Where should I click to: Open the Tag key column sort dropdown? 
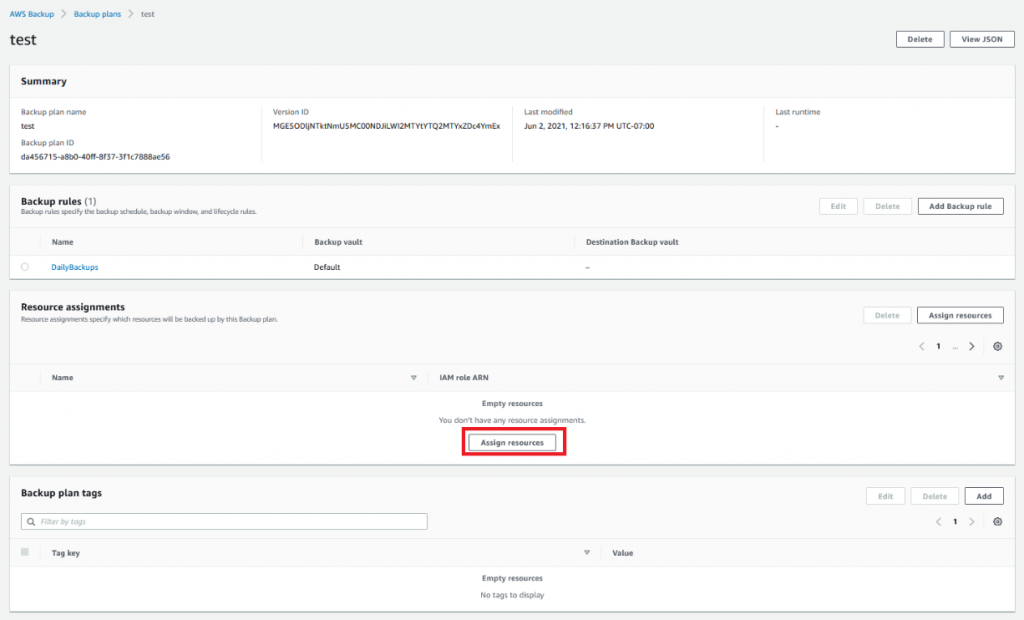click(x=588, y=552)
